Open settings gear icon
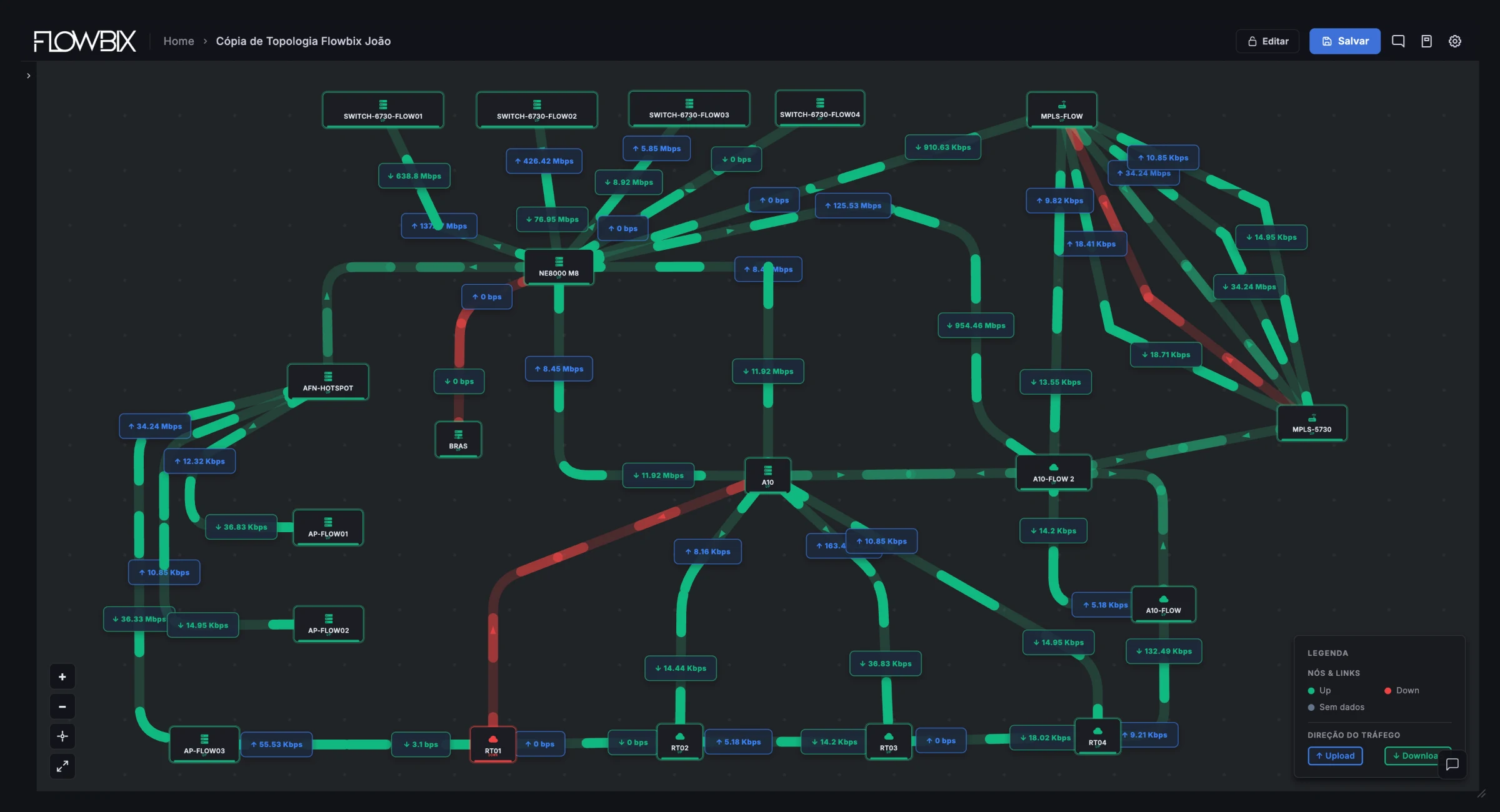 pyautogui.click(x=1455, y=41)
